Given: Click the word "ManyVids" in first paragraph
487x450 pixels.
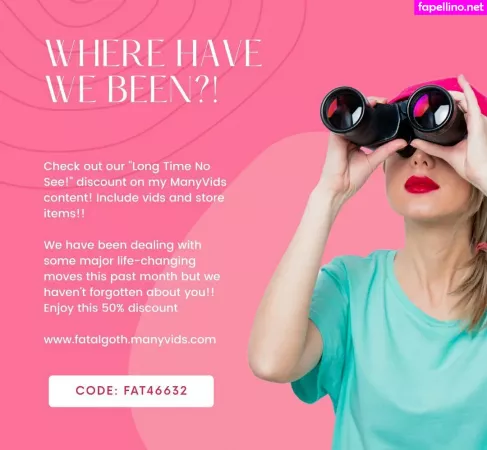Looking at the screenshot, I should pos(198,182).
